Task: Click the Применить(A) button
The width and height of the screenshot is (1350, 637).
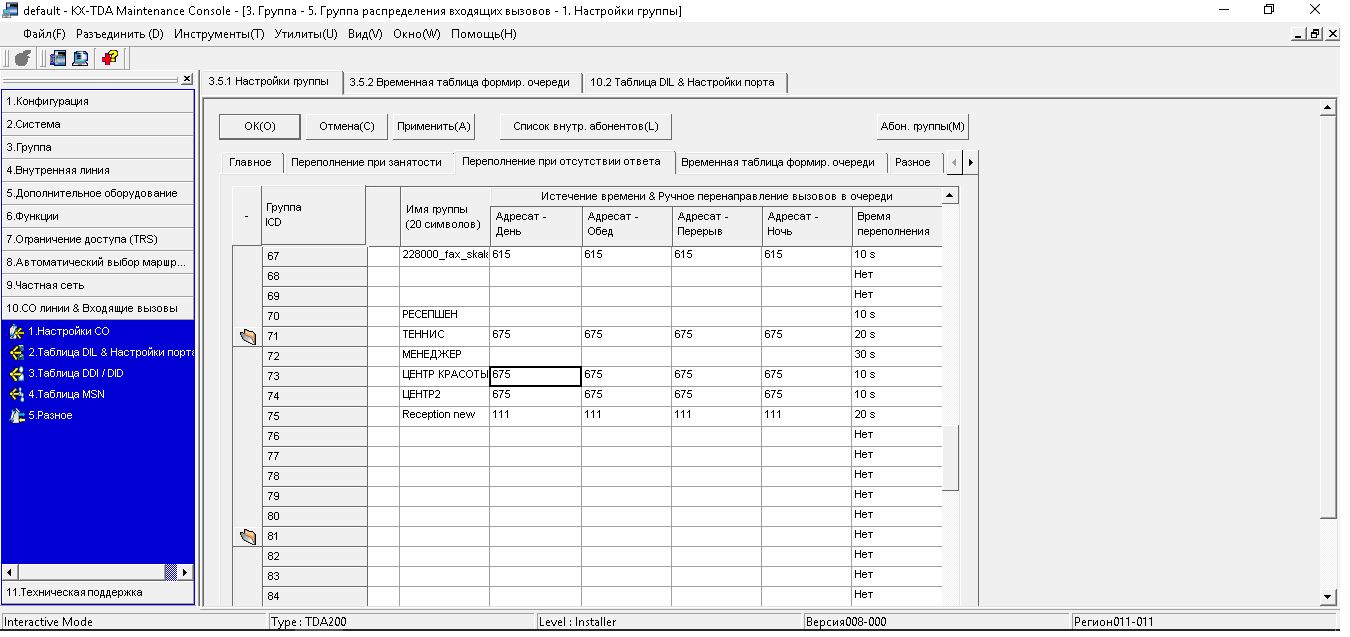Action: coord(433,126)
